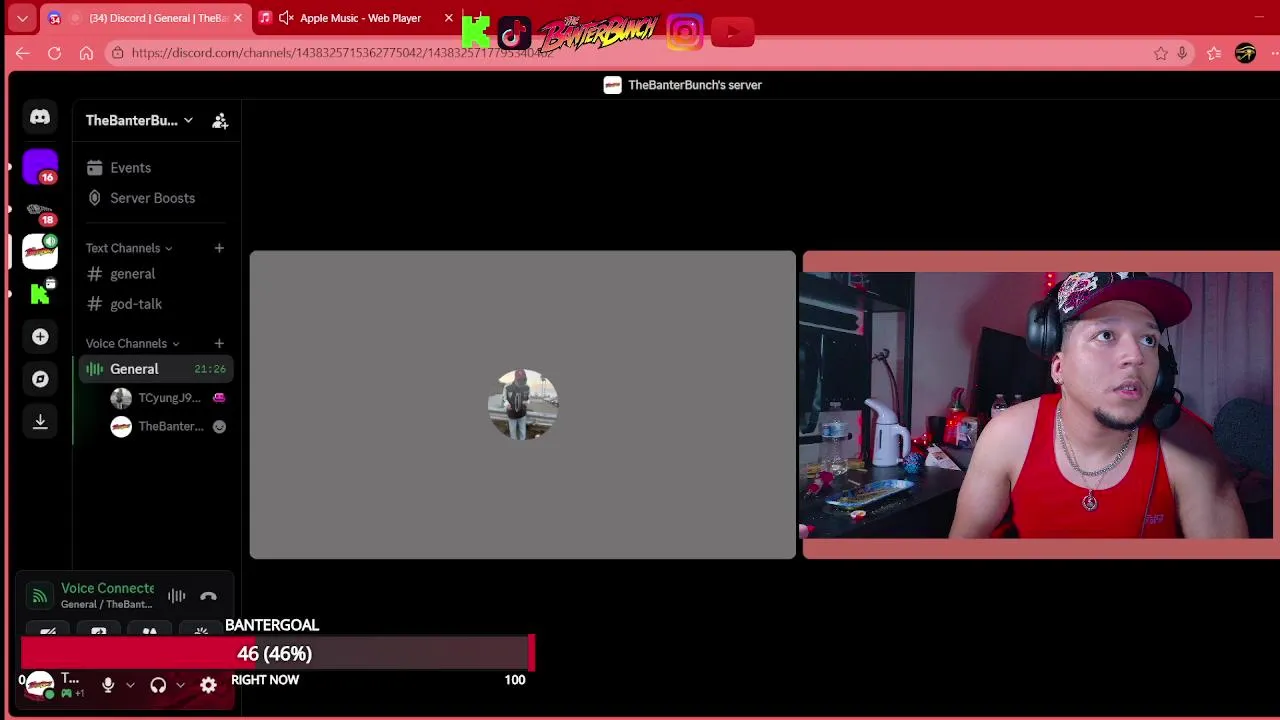Click the TikTok overlay logo
The width and height of the screenshot is (1280, 720).
coord(514,34)
